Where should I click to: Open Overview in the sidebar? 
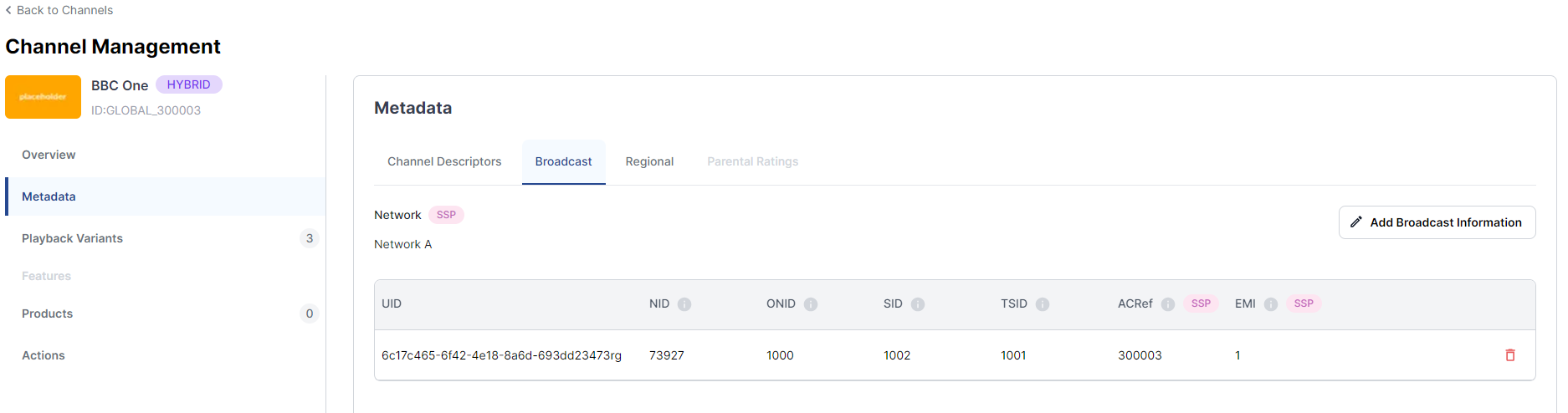[49, 155]
